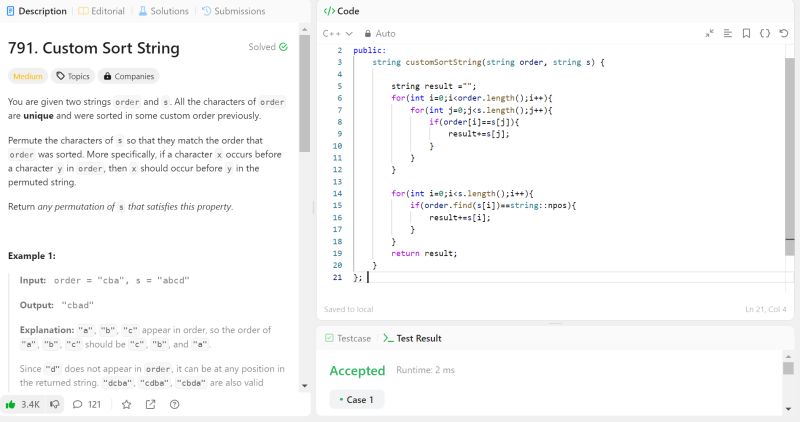Click the Ln 21, Col 4 status text
The height and width of the screenshot is (422, 800).
pos(766,309)
